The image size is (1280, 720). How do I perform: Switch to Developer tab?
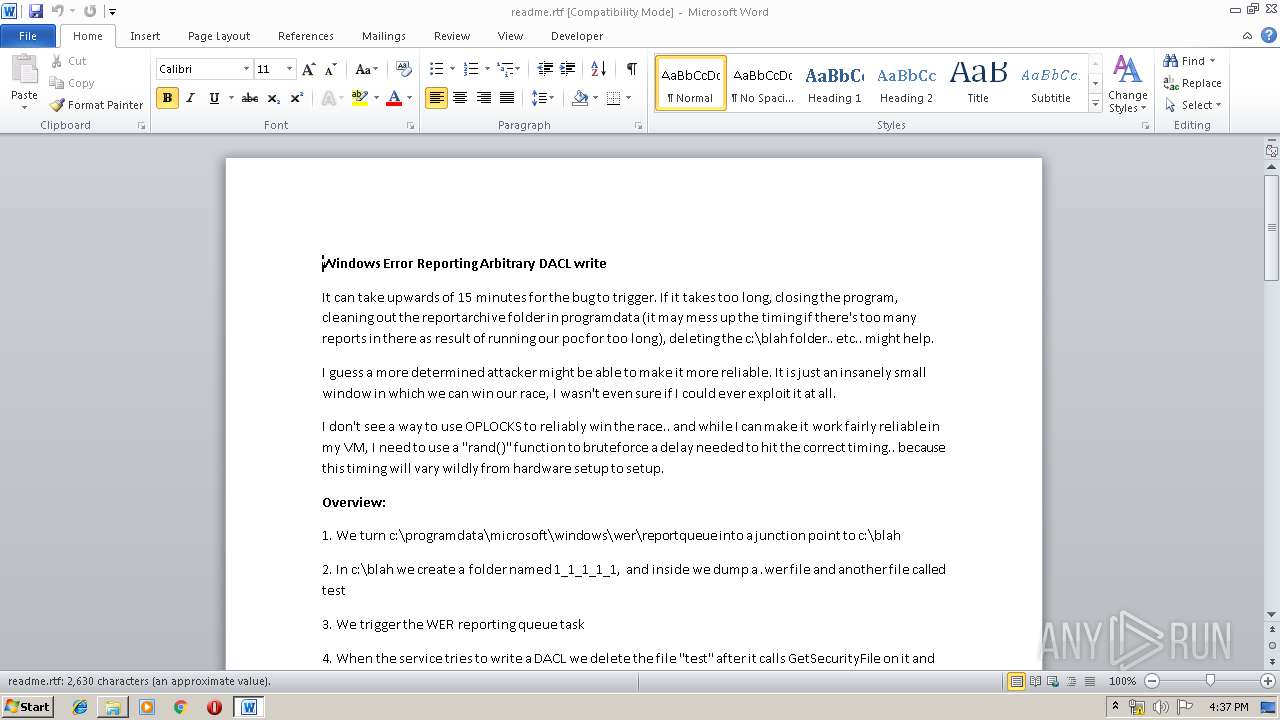tap(577, 36)
